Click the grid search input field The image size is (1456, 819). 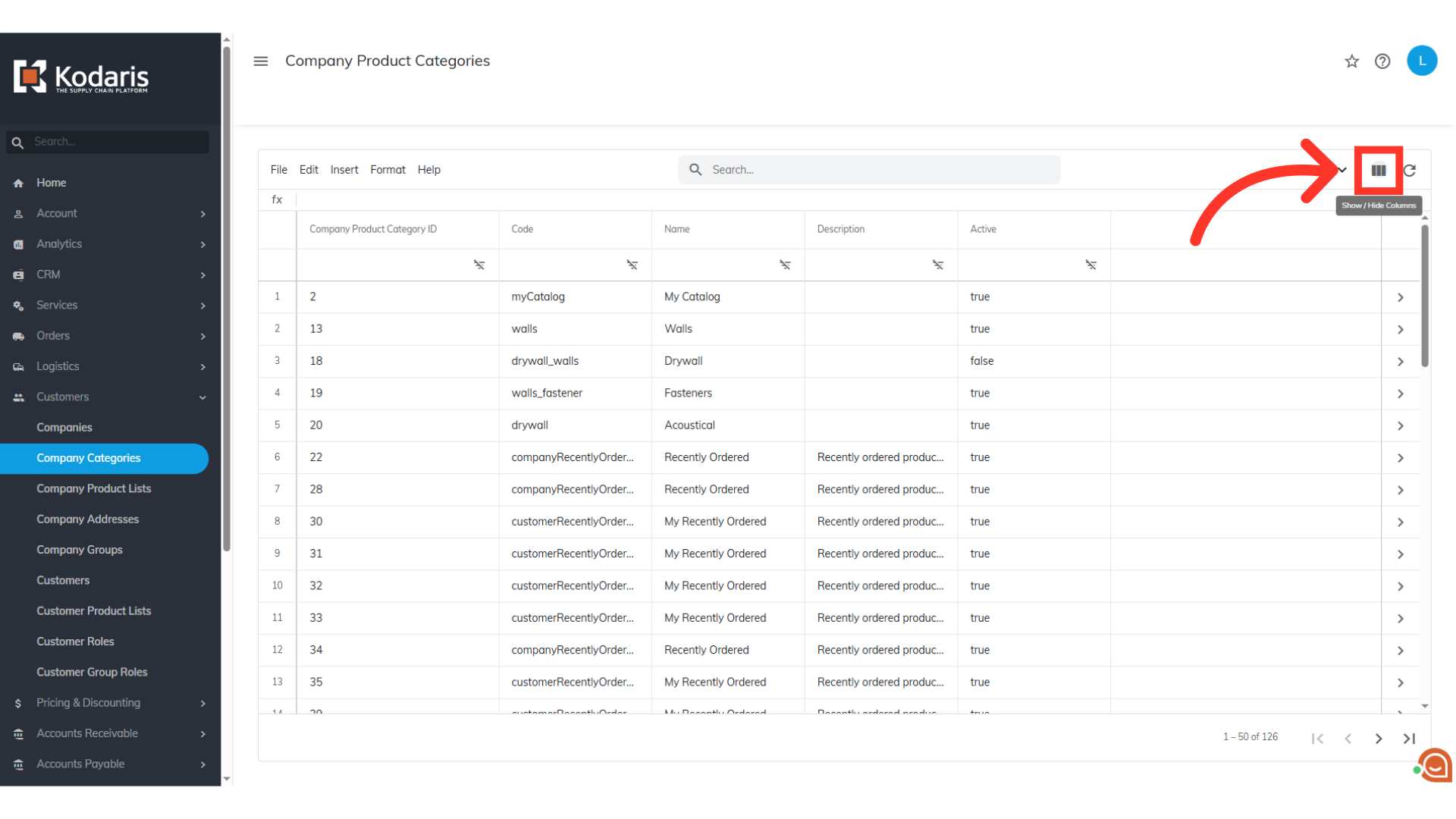pyautogui.click(x=880, y=170)
